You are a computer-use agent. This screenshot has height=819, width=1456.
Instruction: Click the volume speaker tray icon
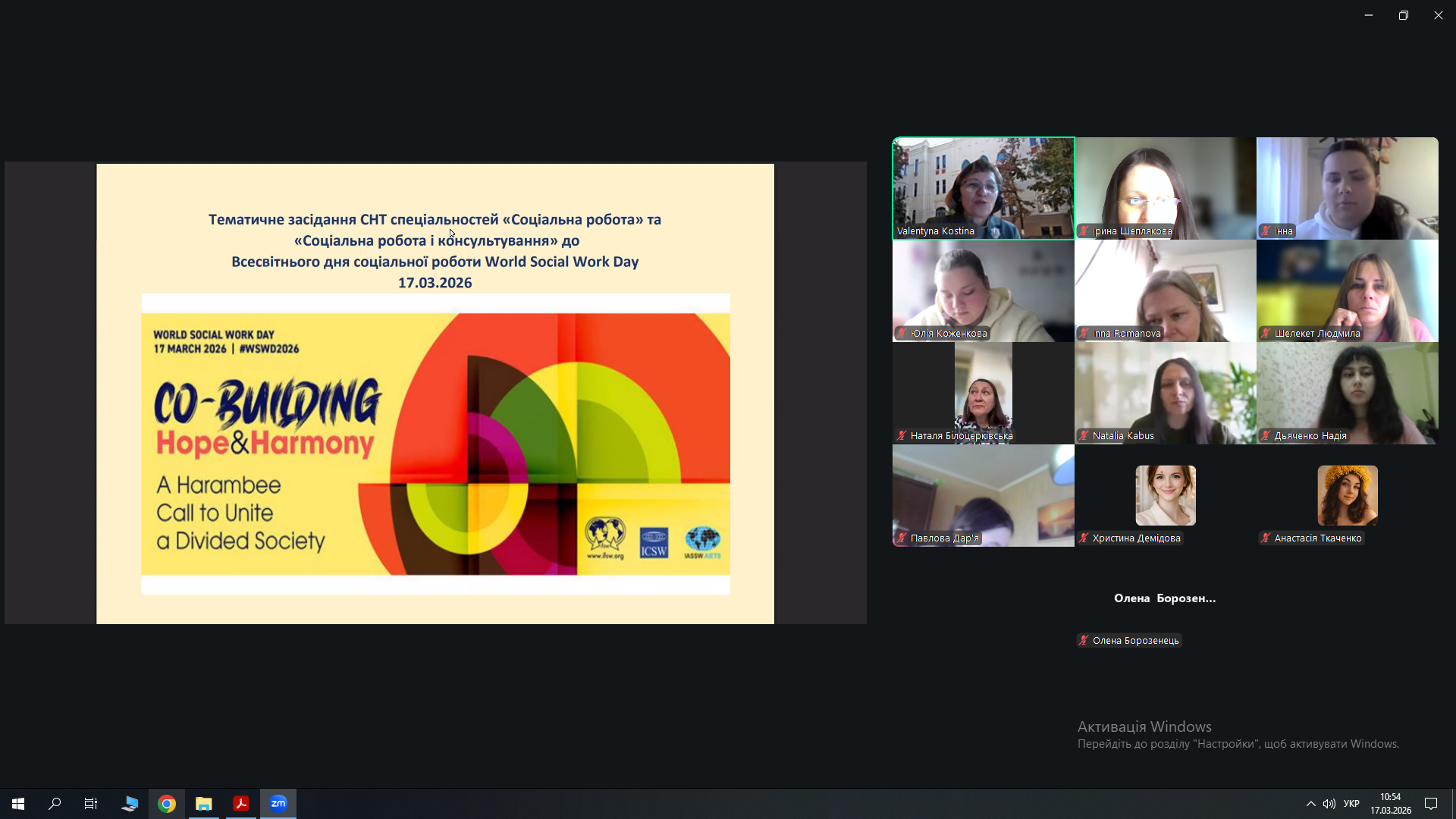point(1329,803)
